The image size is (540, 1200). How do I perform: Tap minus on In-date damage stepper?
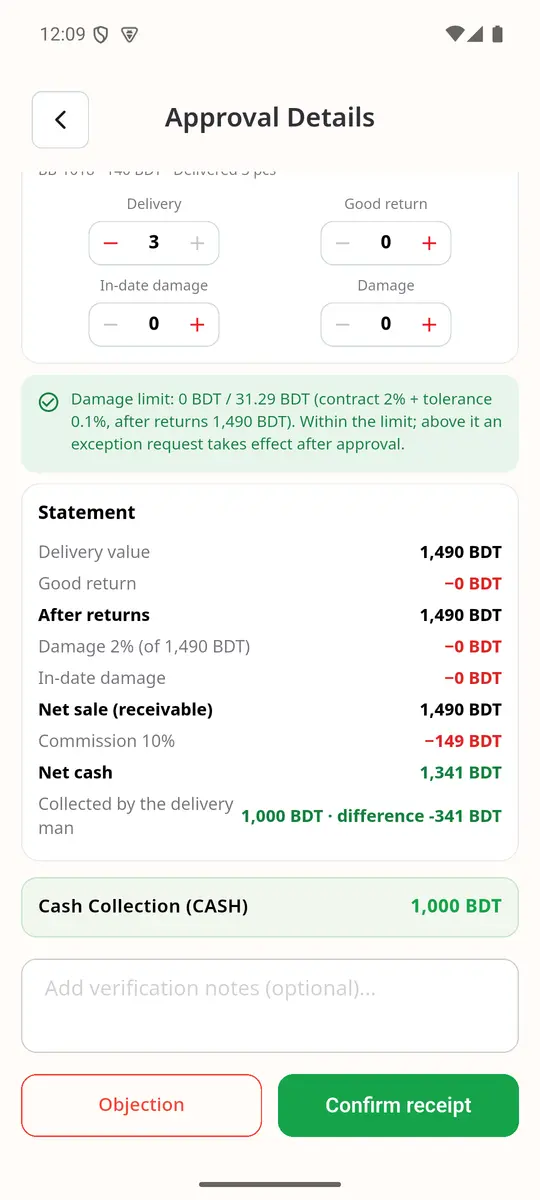click(111, 325)
